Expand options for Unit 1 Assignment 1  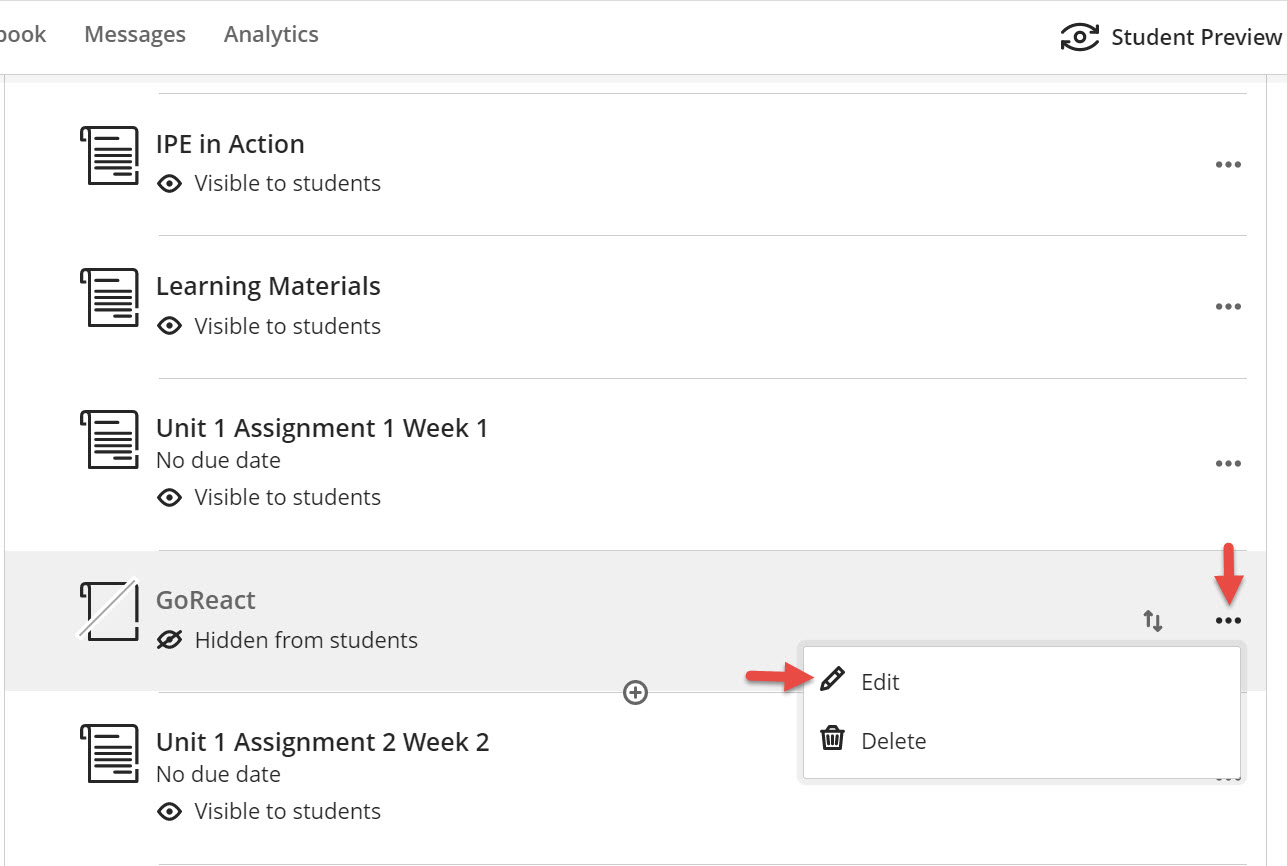(1228, 464)
